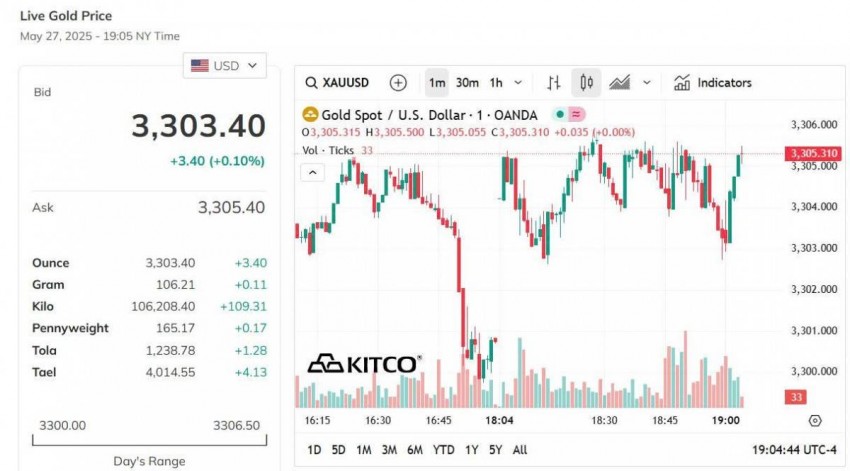Viewport: 850px width, 471px height.
Task: Toggle the market status indicator pill
Action: click(568, 115)
